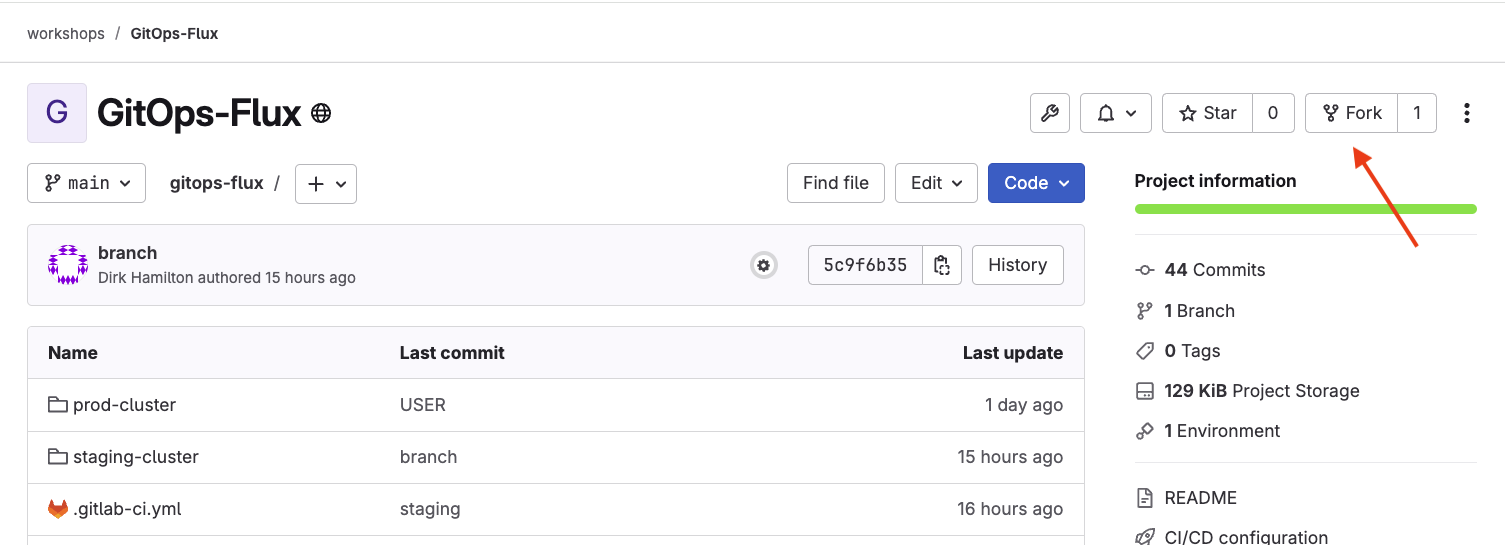The image size is (1505, 545).
Task: Open the blue Code dropdown
Action: (1036, 183)
